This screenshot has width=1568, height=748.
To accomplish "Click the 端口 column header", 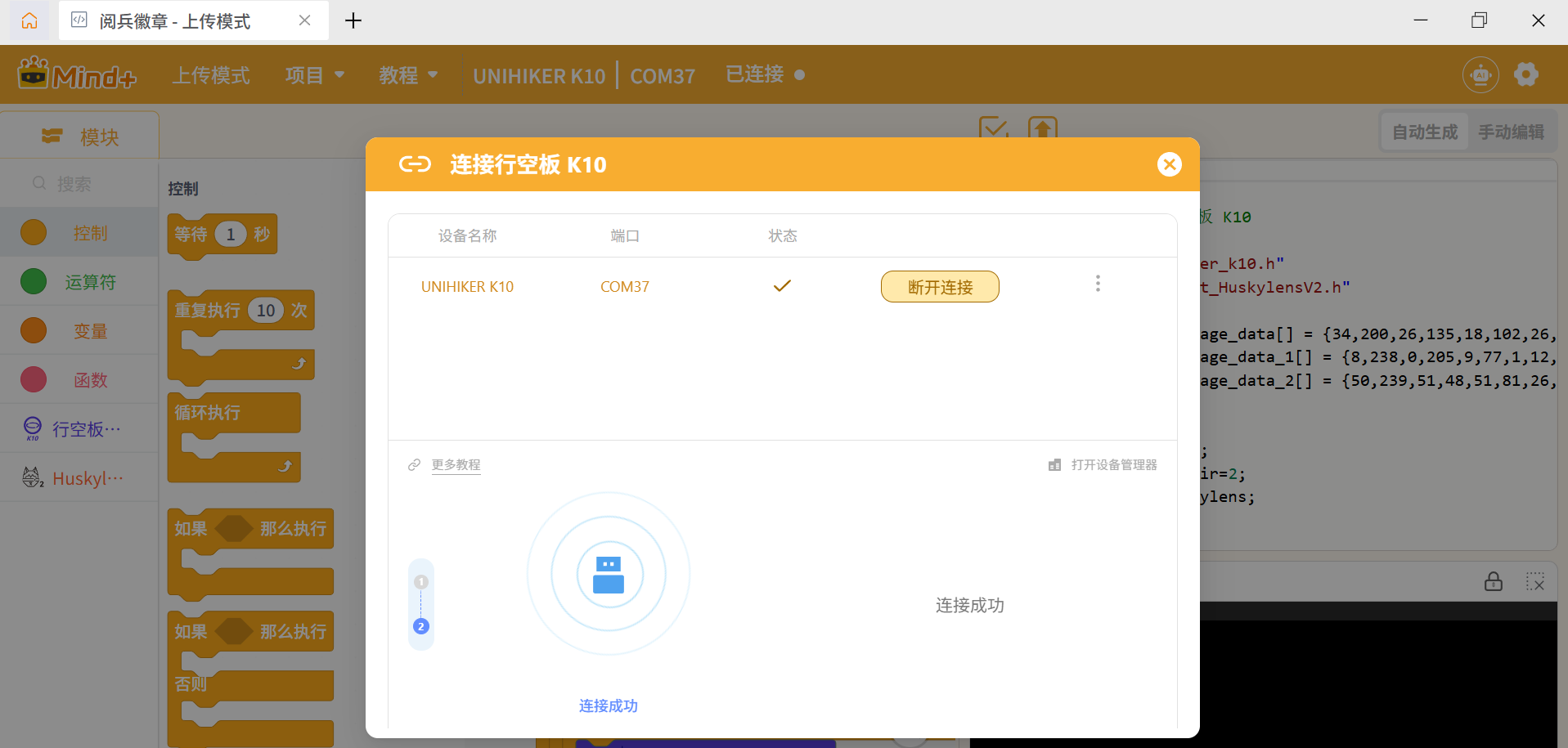I will coord(625,235).
